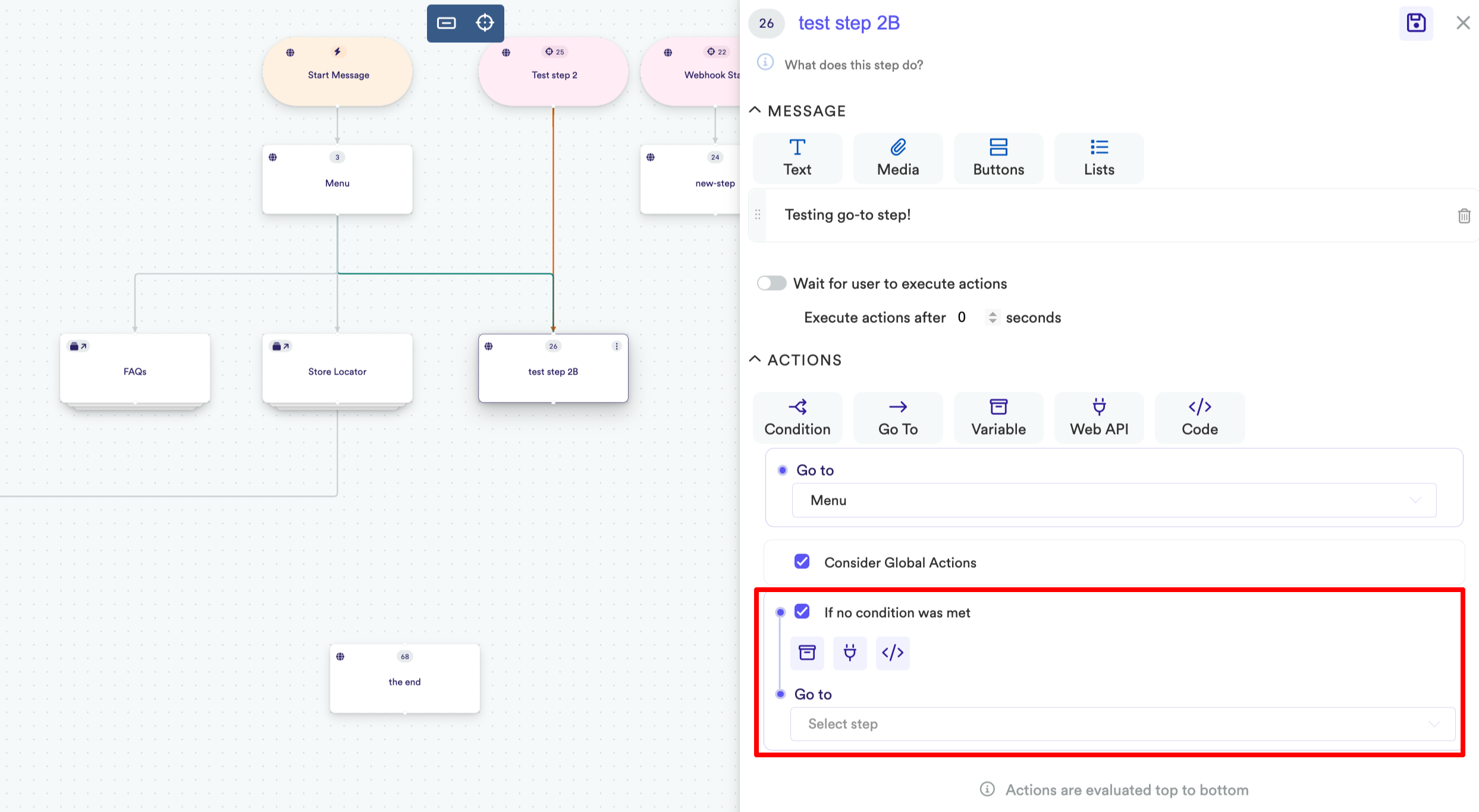The width and height of the screenshot is (1479, 812).
Task: Adjust the seconds stepper arrows
Action: [992, 317]
